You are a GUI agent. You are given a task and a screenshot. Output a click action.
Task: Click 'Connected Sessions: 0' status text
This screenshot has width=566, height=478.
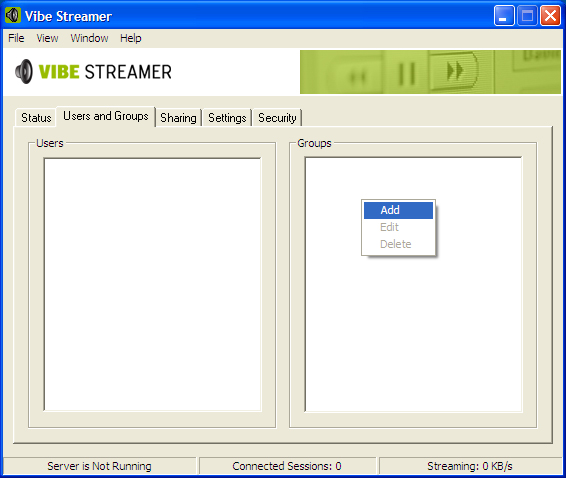(x=287, y=466)
